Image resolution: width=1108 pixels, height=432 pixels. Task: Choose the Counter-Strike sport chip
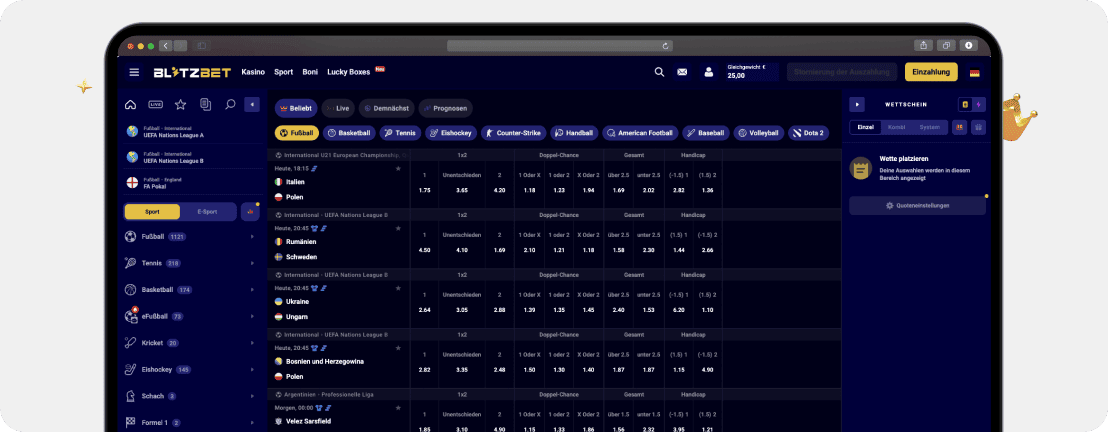tap(514, 133)
